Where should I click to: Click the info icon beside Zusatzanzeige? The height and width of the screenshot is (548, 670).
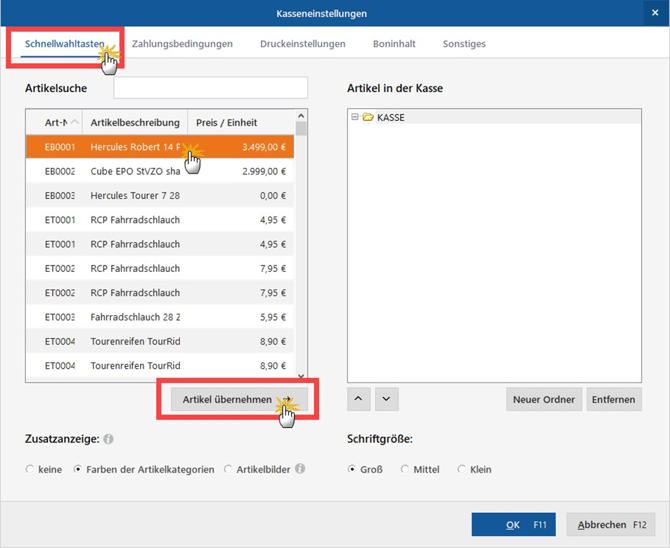pos(108,439)
